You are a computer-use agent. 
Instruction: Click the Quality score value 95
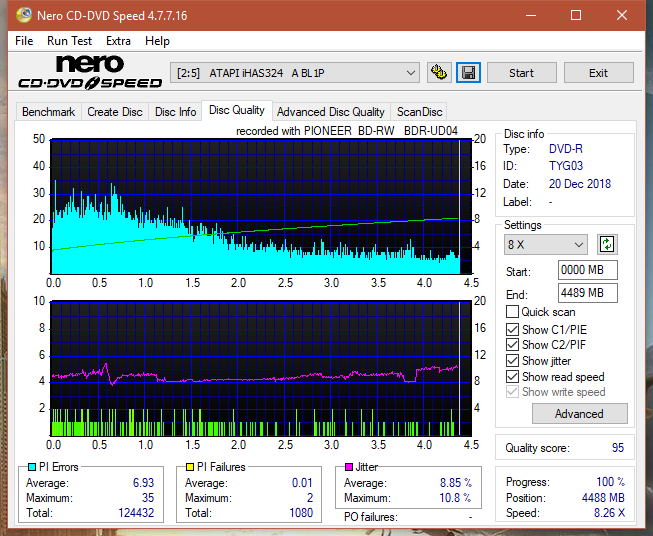point(618,448)
